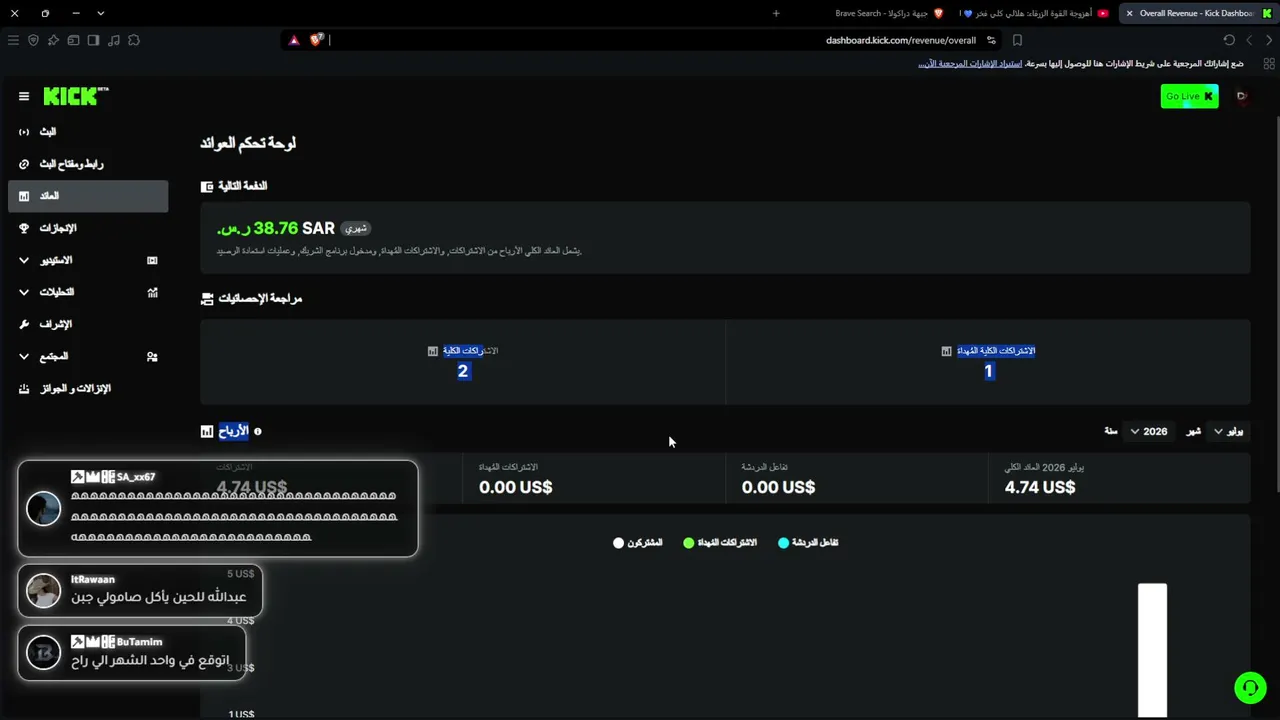Screen dimensions: 1280x720
Task: Click the لوحة تحكم العوائد page heading
Action: coord(248,143)
